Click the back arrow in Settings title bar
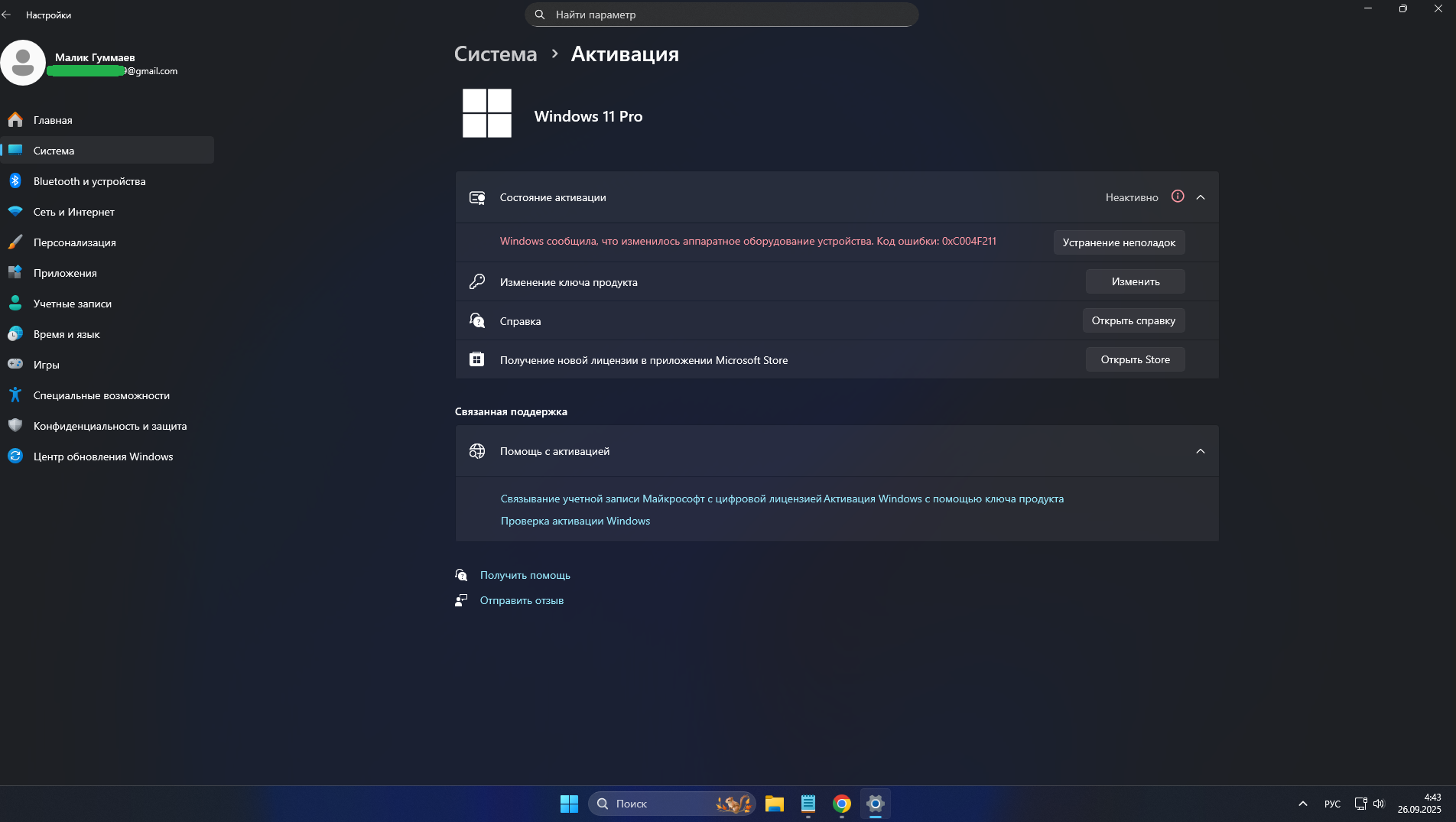 pos(6,15)
